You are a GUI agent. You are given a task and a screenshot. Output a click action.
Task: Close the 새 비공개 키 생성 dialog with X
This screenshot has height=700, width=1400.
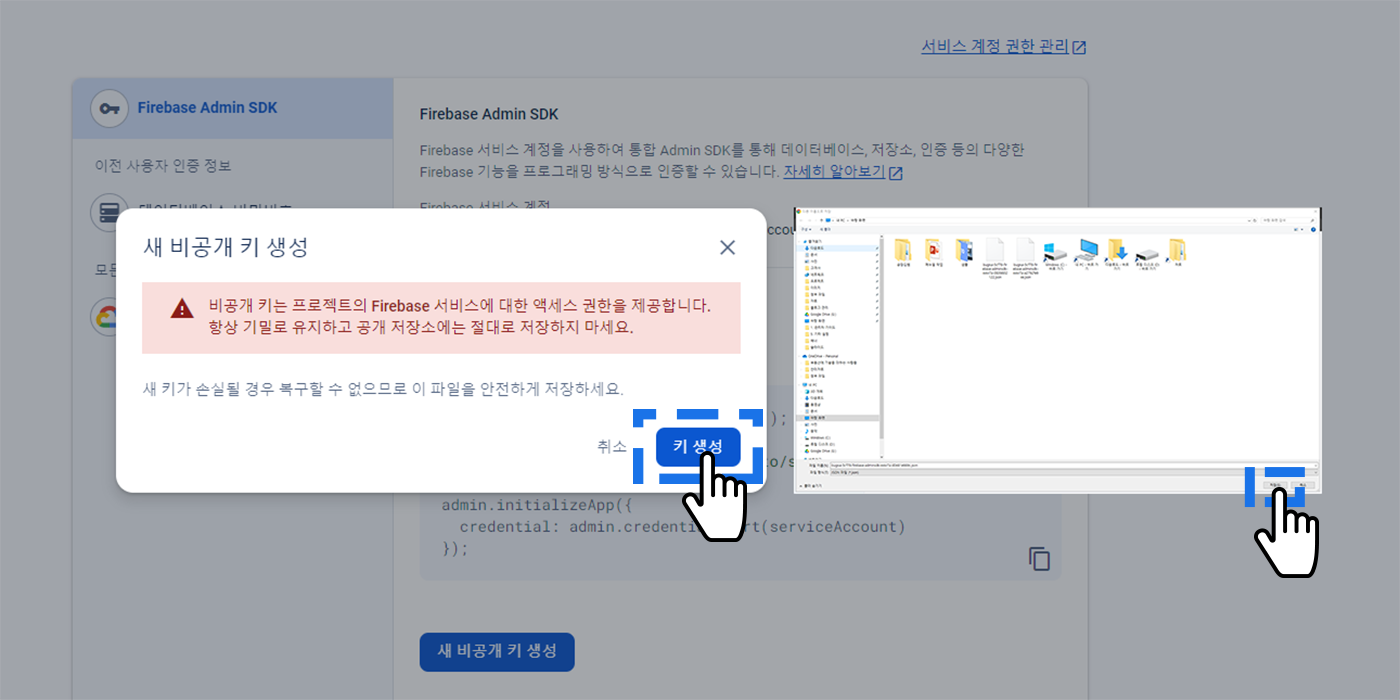pyautogui.click(x=727, y=247)
